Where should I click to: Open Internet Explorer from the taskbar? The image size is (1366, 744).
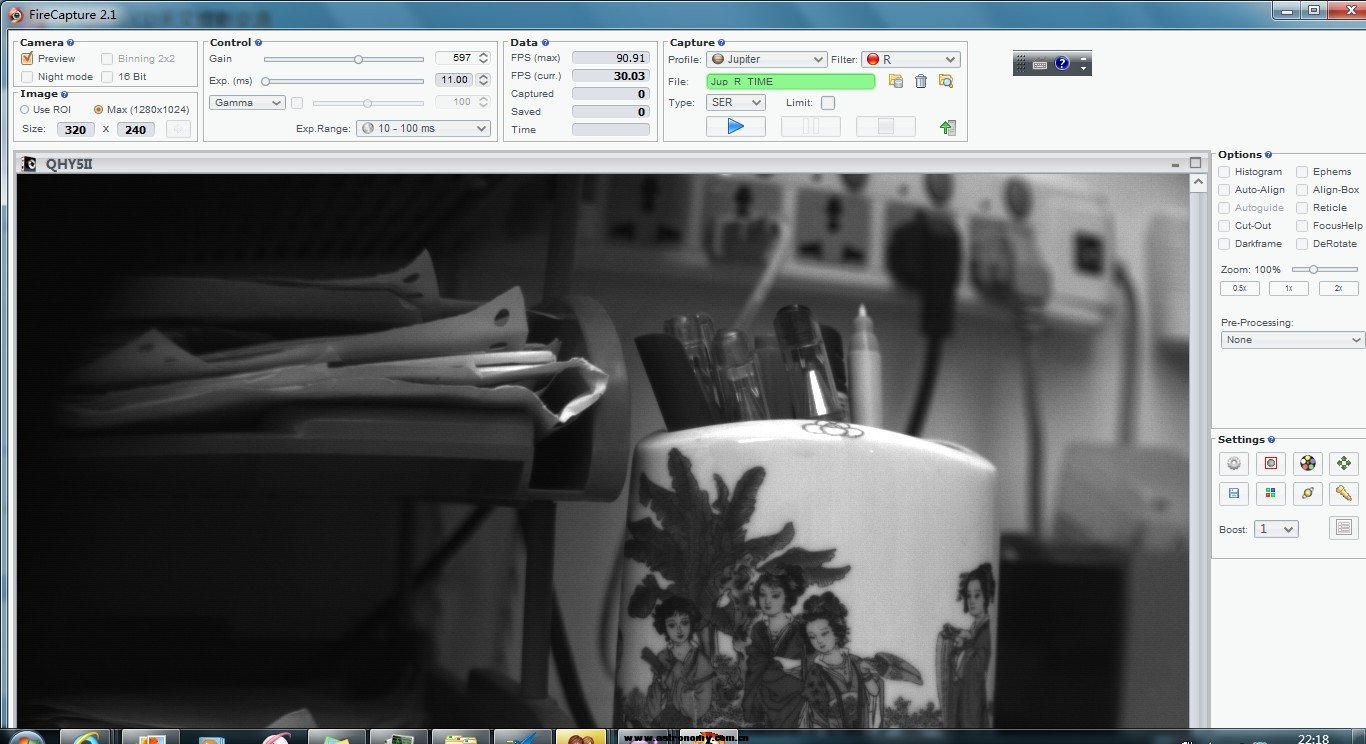pos(85,738)
